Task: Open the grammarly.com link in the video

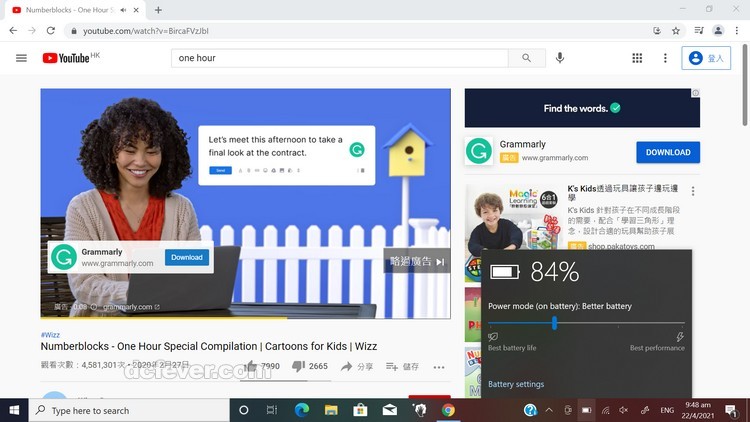Action: tap(132, 307)
